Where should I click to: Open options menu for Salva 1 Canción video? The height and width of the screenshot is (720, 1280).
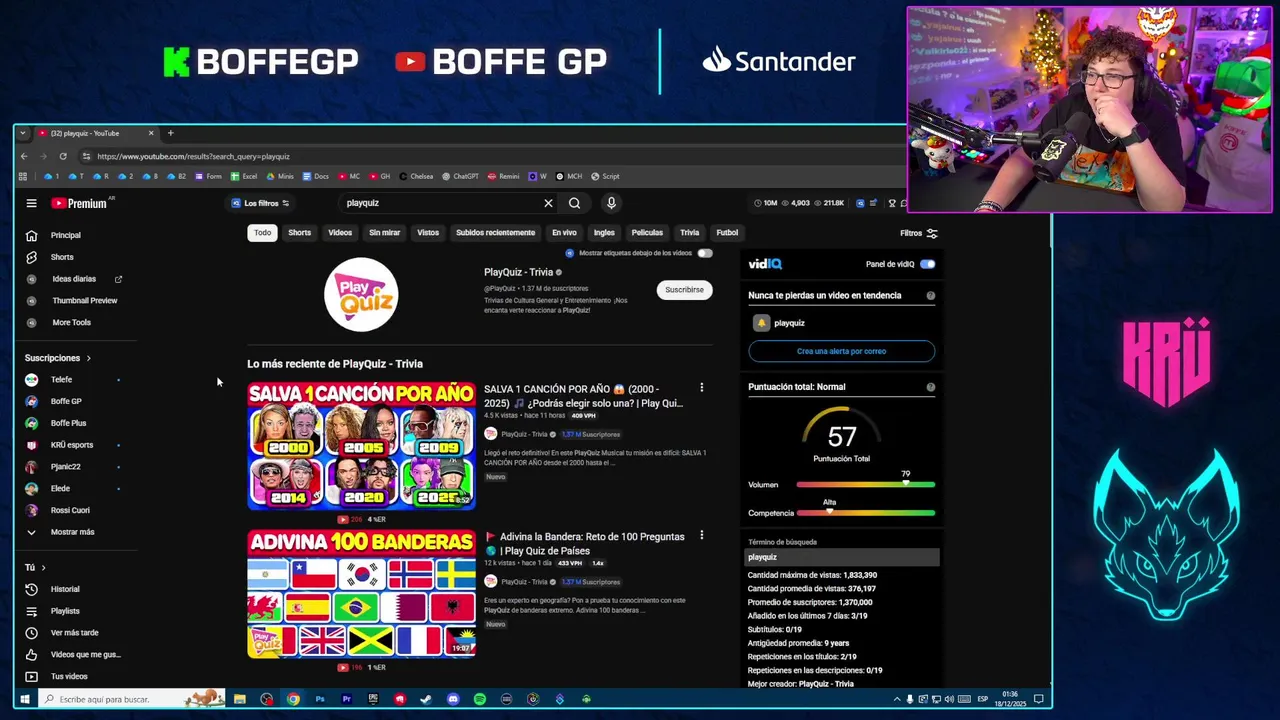pyautogui.click(x=701, y=388)
